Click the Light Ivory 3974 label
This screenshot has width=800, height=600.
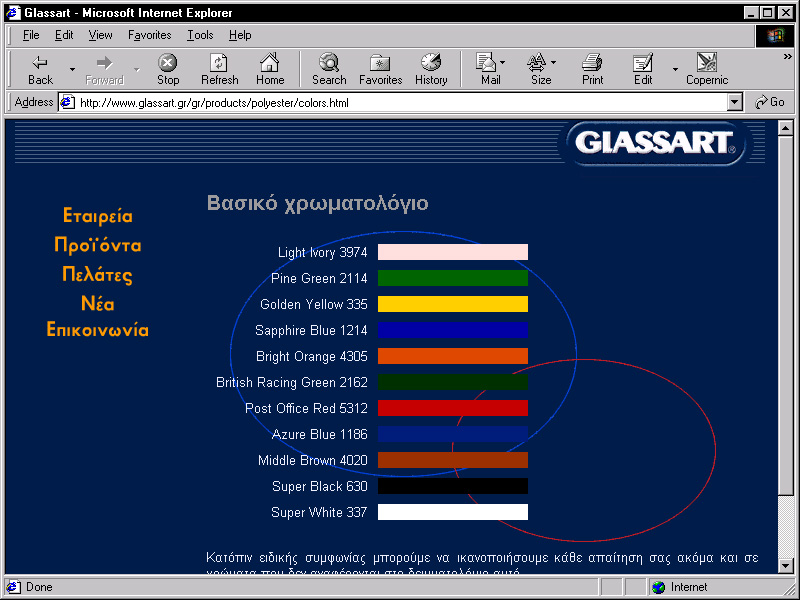(322, 252)
